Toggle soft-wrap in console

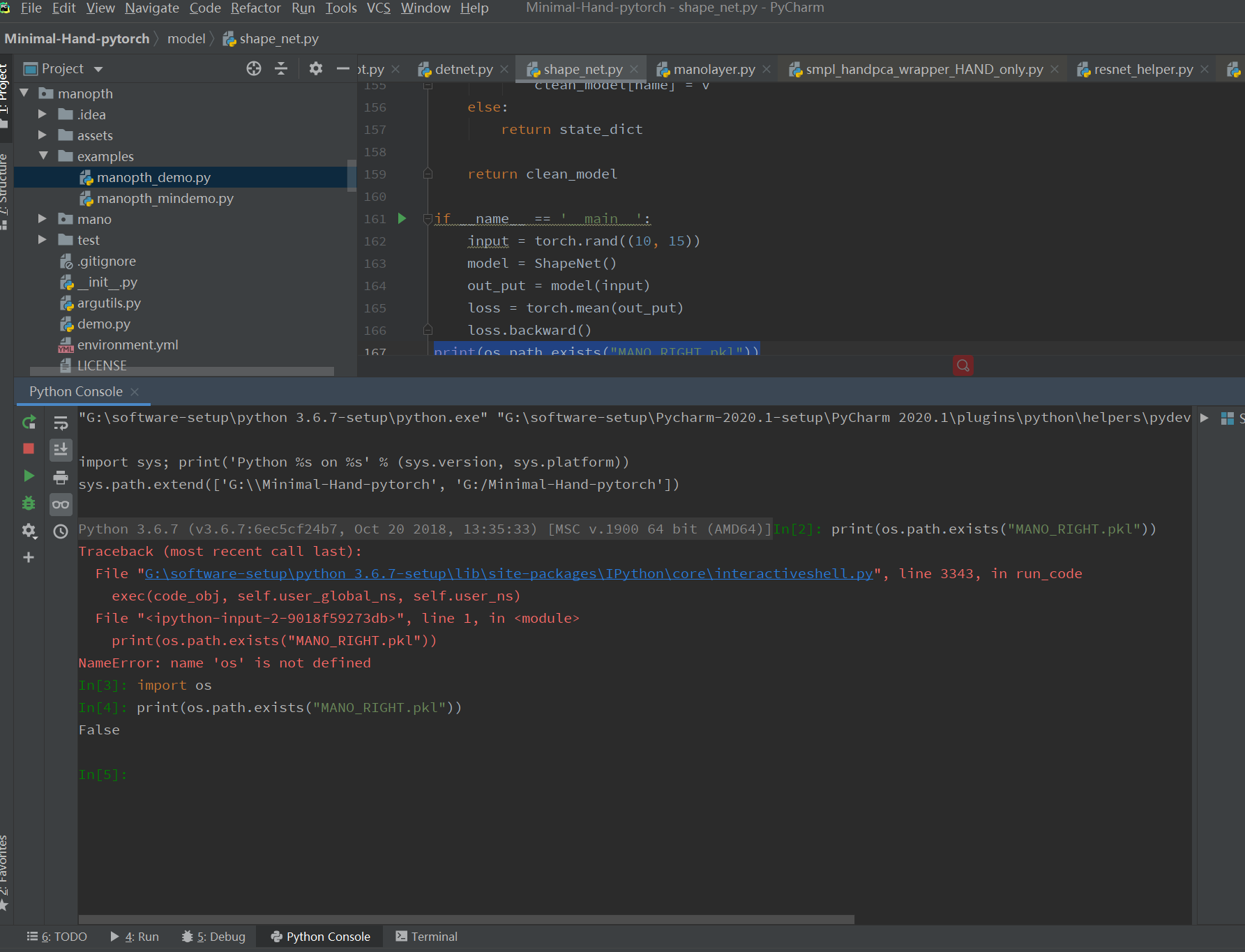click(61, 423)
